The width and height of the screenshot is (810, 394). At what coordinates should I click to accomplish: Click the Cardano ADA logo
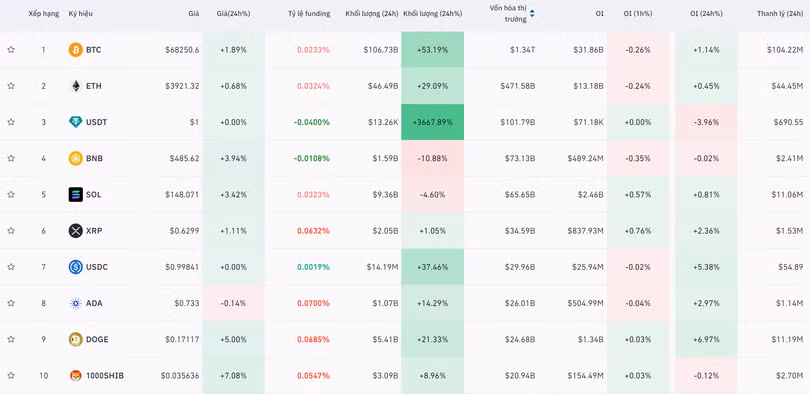tap(75, 303)
